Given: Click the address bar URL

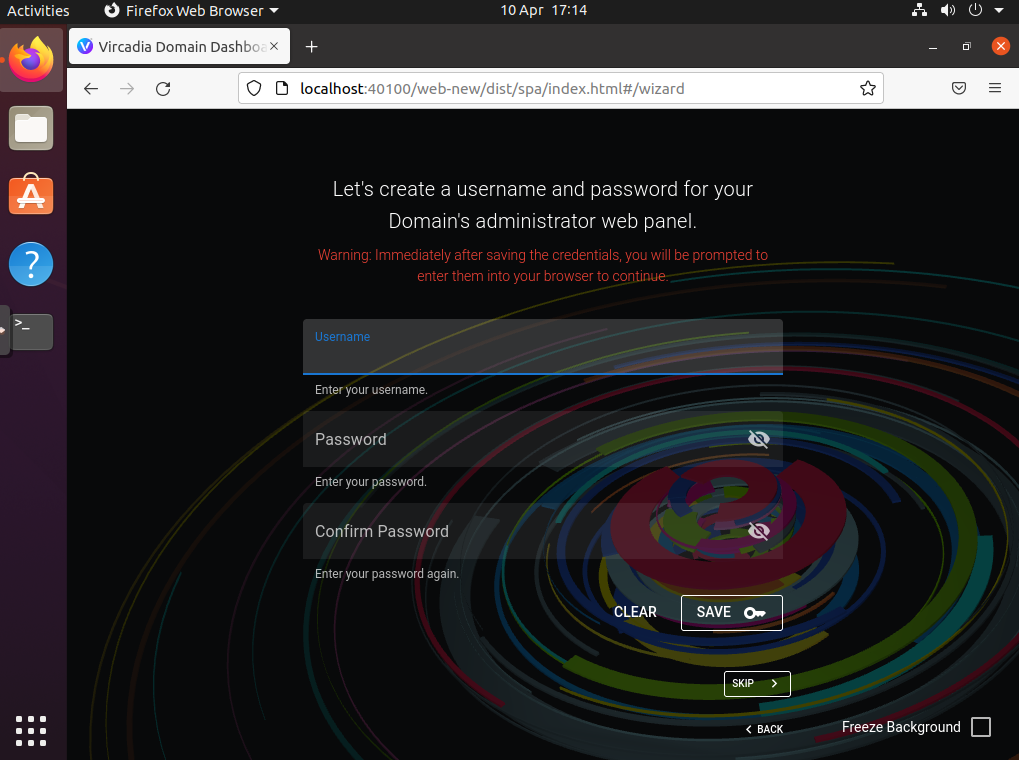Looking at the screenshot, I should point(492,88).
